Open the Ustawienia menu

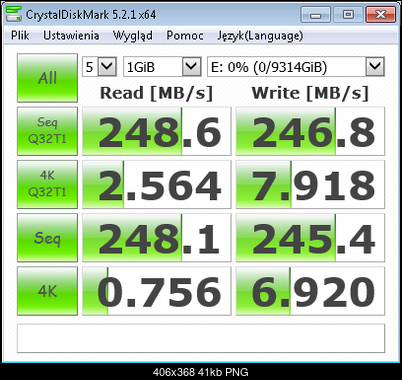point(71,36)
